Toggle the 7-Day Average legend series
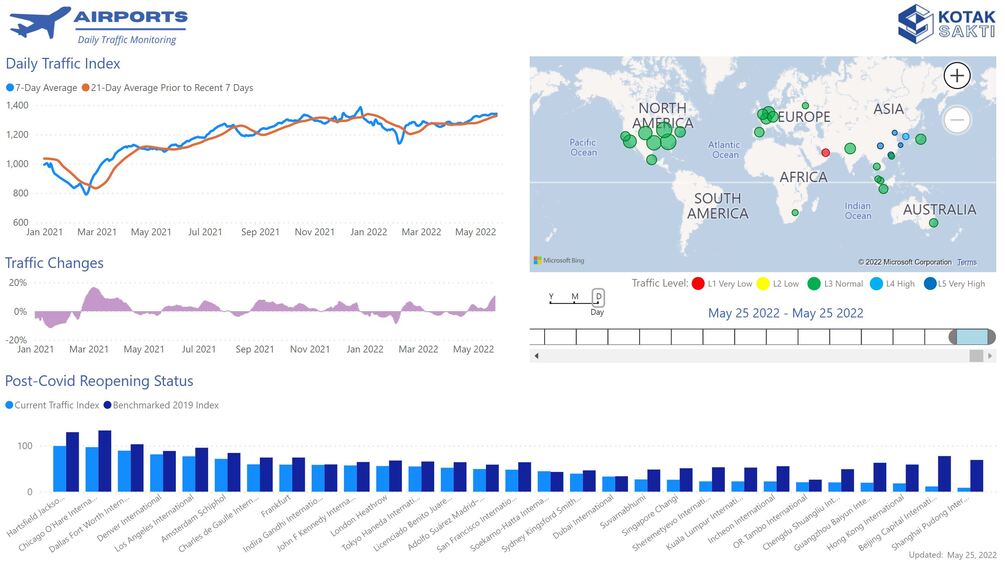 pos(42,88)
